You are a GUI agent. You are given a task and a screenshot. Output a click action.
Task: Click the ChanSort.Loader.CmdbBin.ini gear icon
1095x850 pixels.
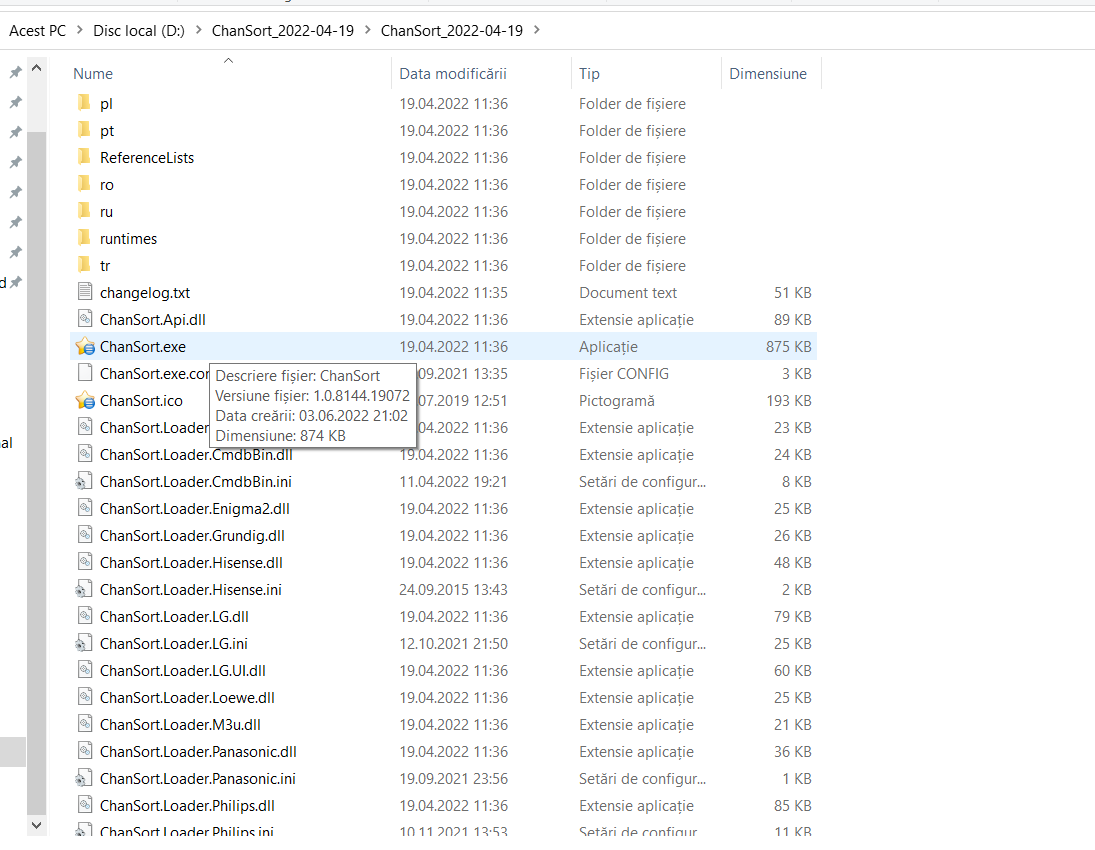(84, 481)
